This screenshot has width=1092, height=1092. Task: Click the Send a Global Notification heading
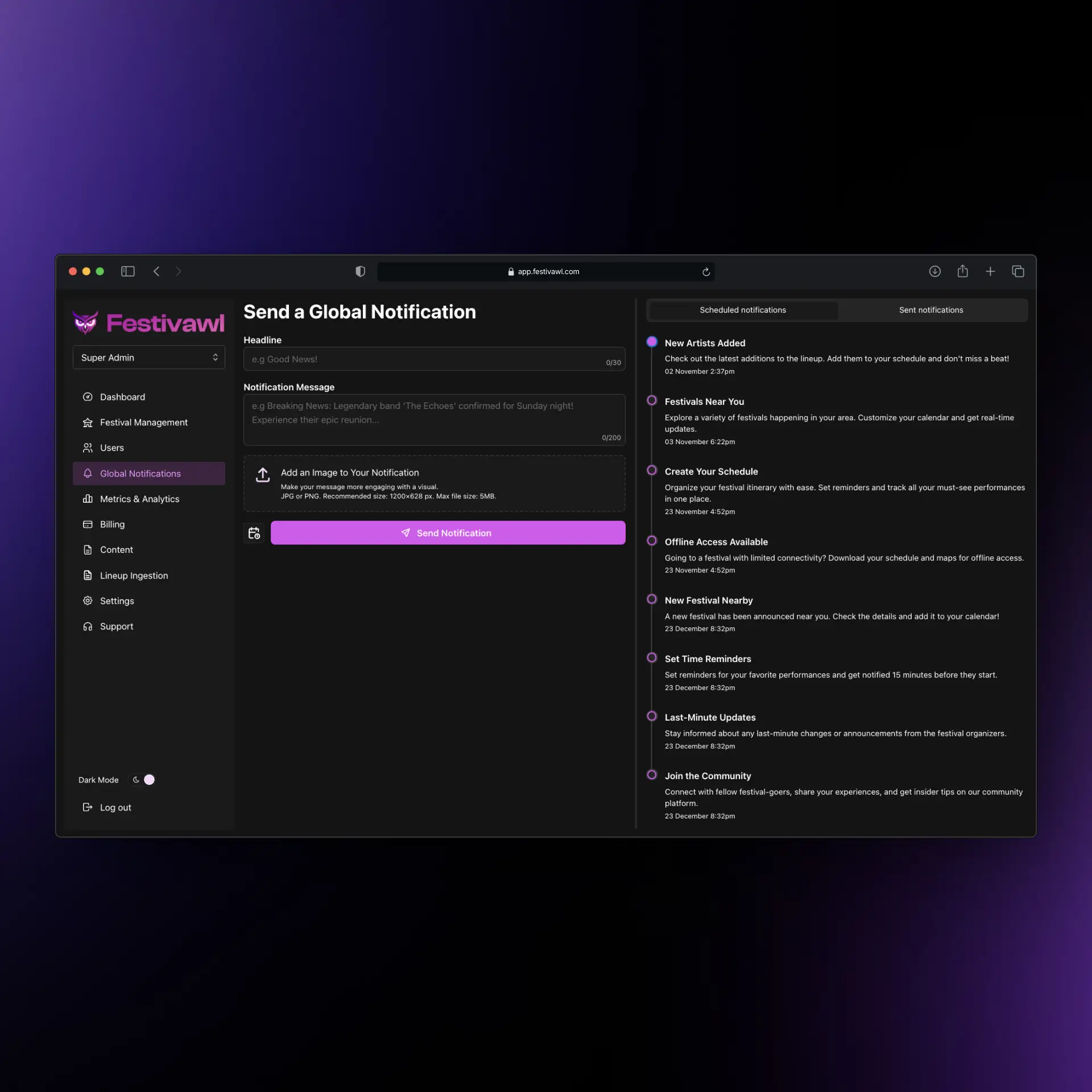[359, 312]
